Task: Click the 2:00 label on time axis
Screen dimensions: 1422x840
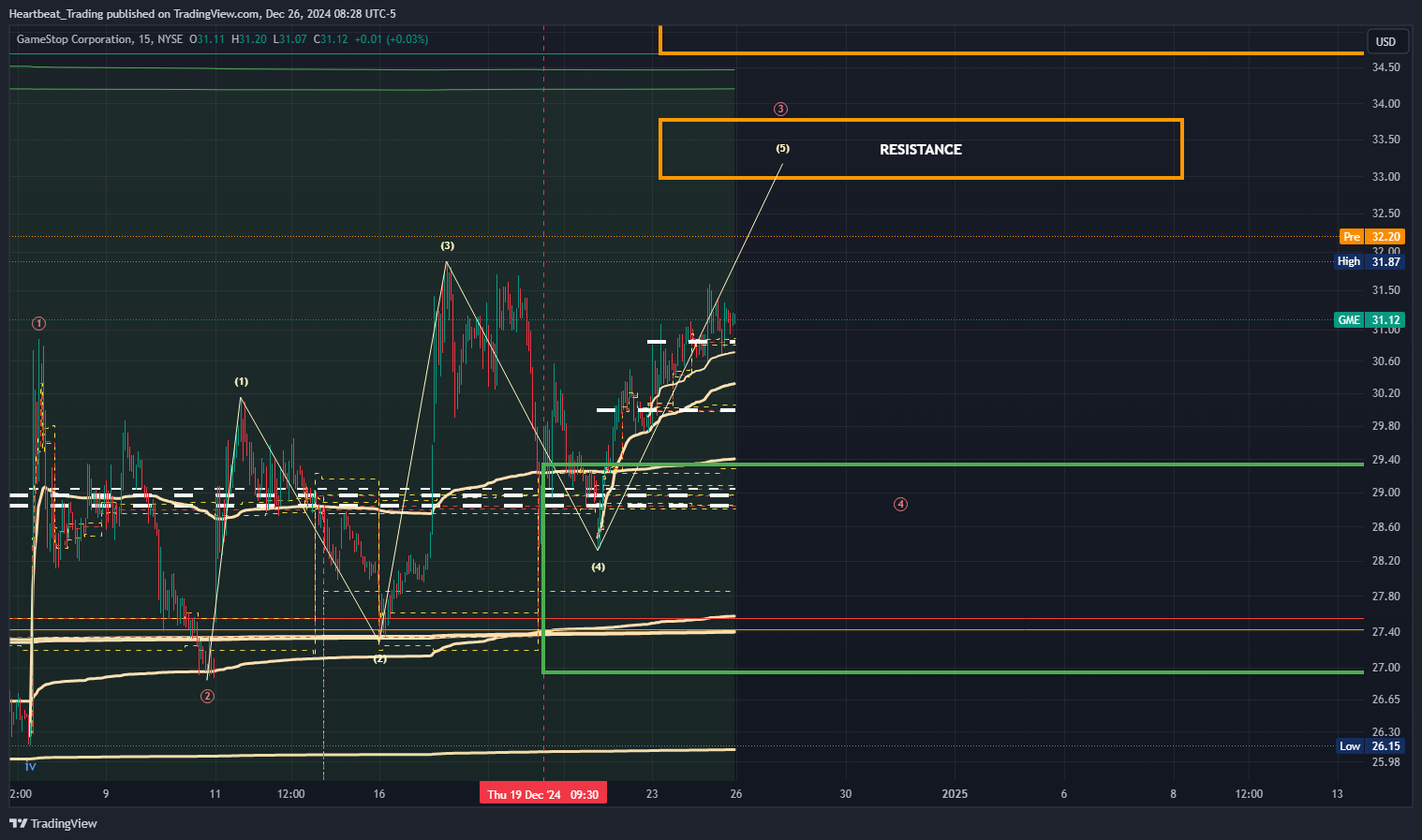Action: (21, 794)
